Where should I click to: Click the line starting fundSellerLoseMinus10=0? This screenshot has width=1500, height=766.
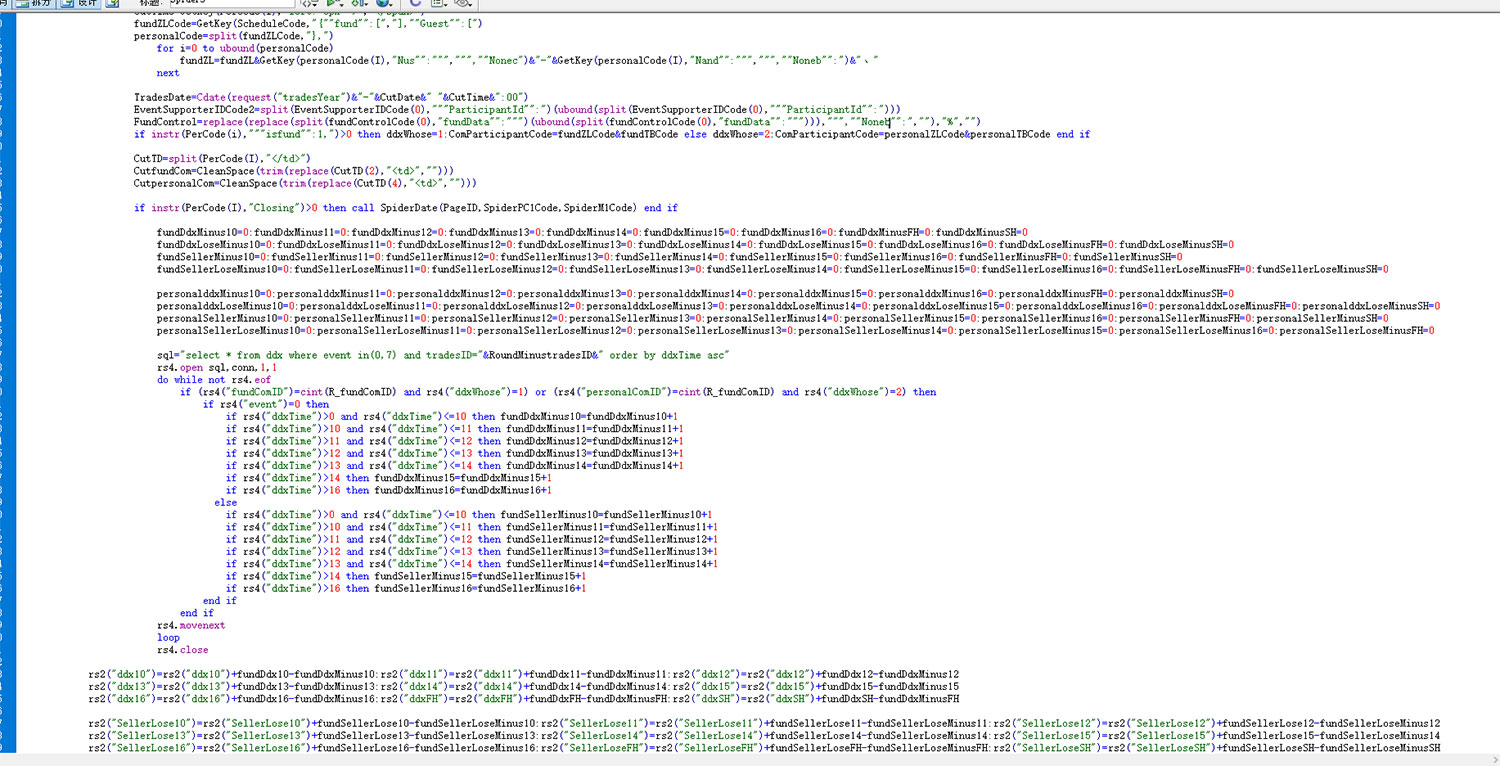[x=773, y=269]
